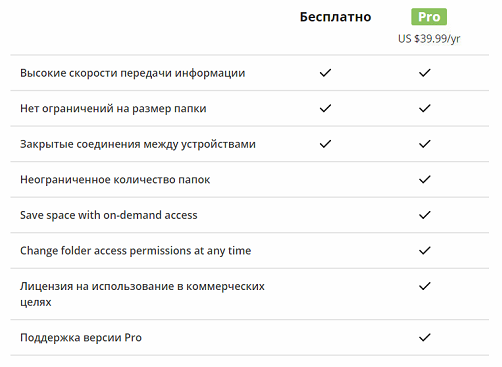The width and height of the screenshot is (502, 367).
Task: Click Pro checkmark for Change folder access permissions
Action: (x=425, y=251)
